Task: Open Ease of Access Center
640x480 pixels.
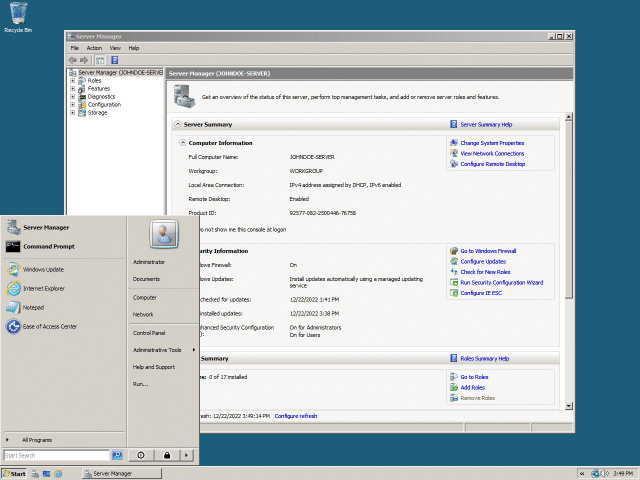Action: pyautogui.click(x=49, y=326)
